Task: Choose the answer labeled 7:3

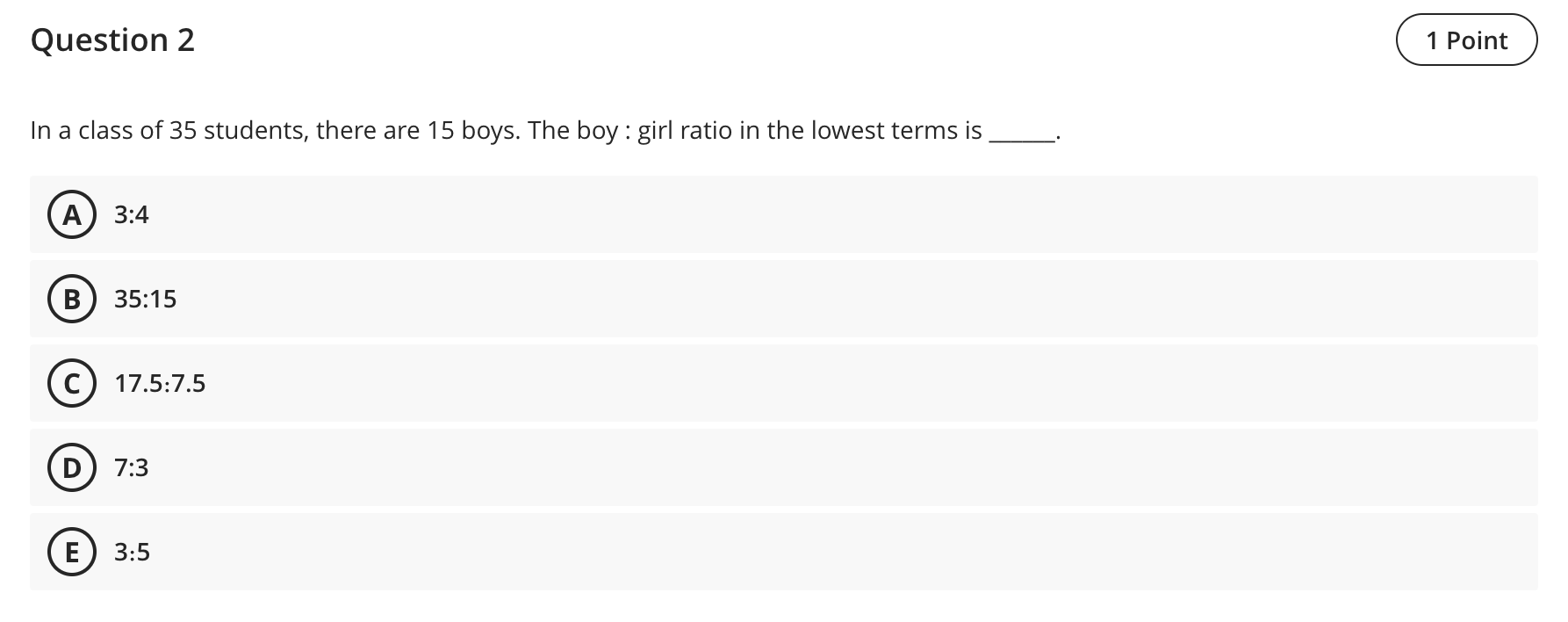Action: [131, 467]
